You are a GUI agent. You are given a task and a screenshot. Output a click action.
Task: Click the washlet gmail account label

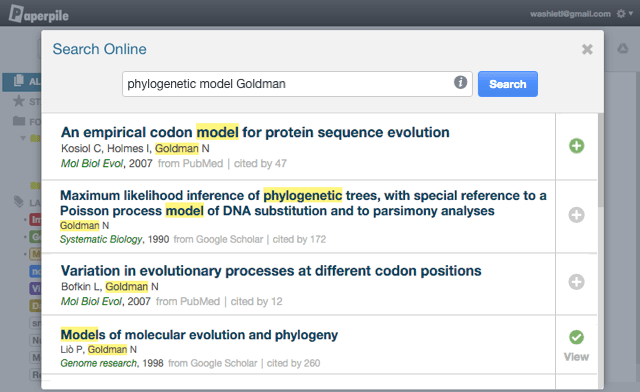tap(570, 14)
